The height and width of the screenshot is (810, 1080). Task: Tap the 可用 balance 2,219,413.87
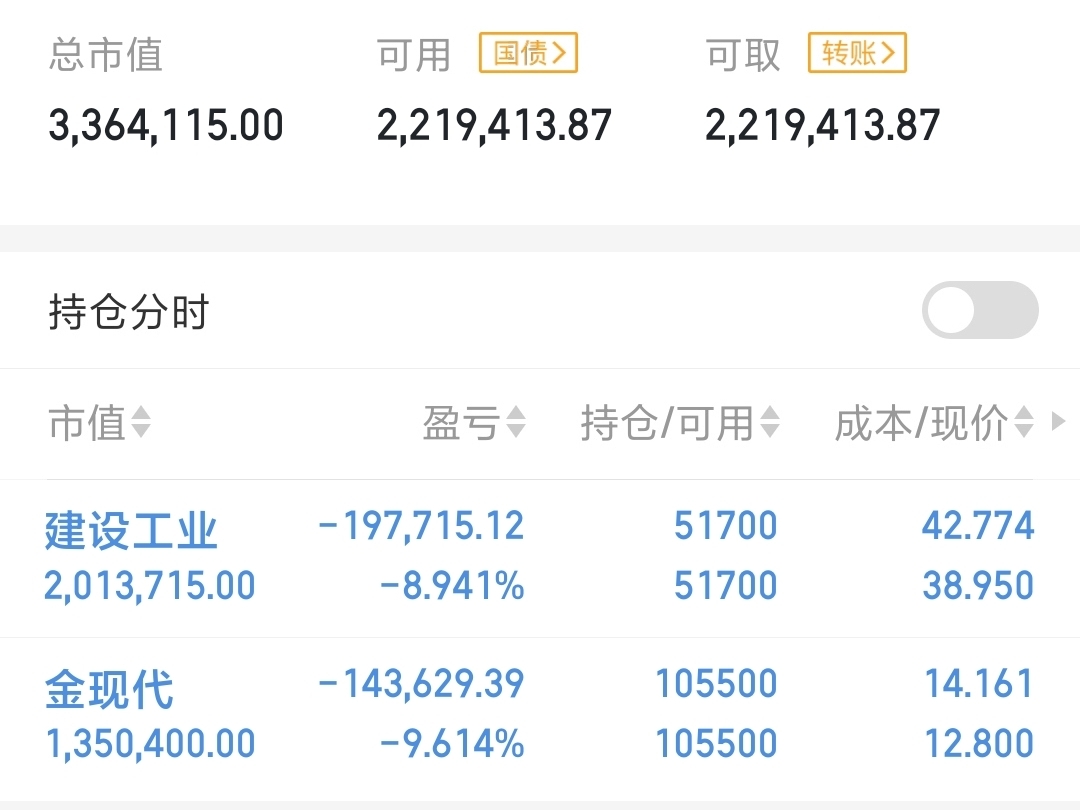coord(494,125)
